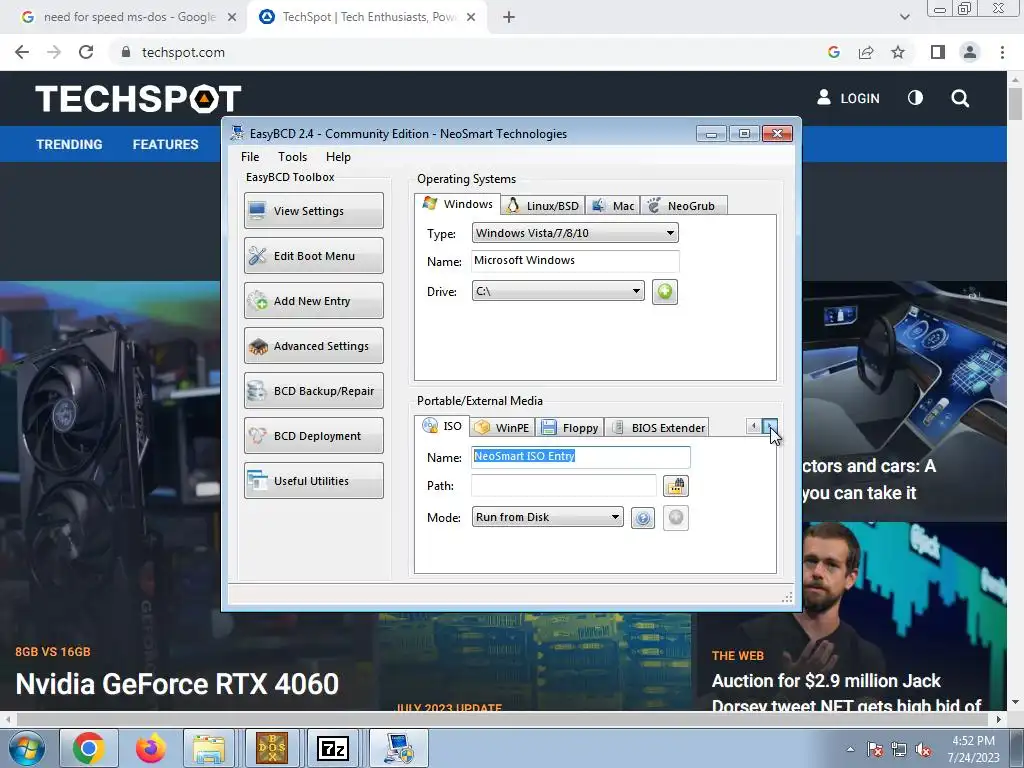
Task: Click the Chrome share page icon
Action: coord(866,52)
